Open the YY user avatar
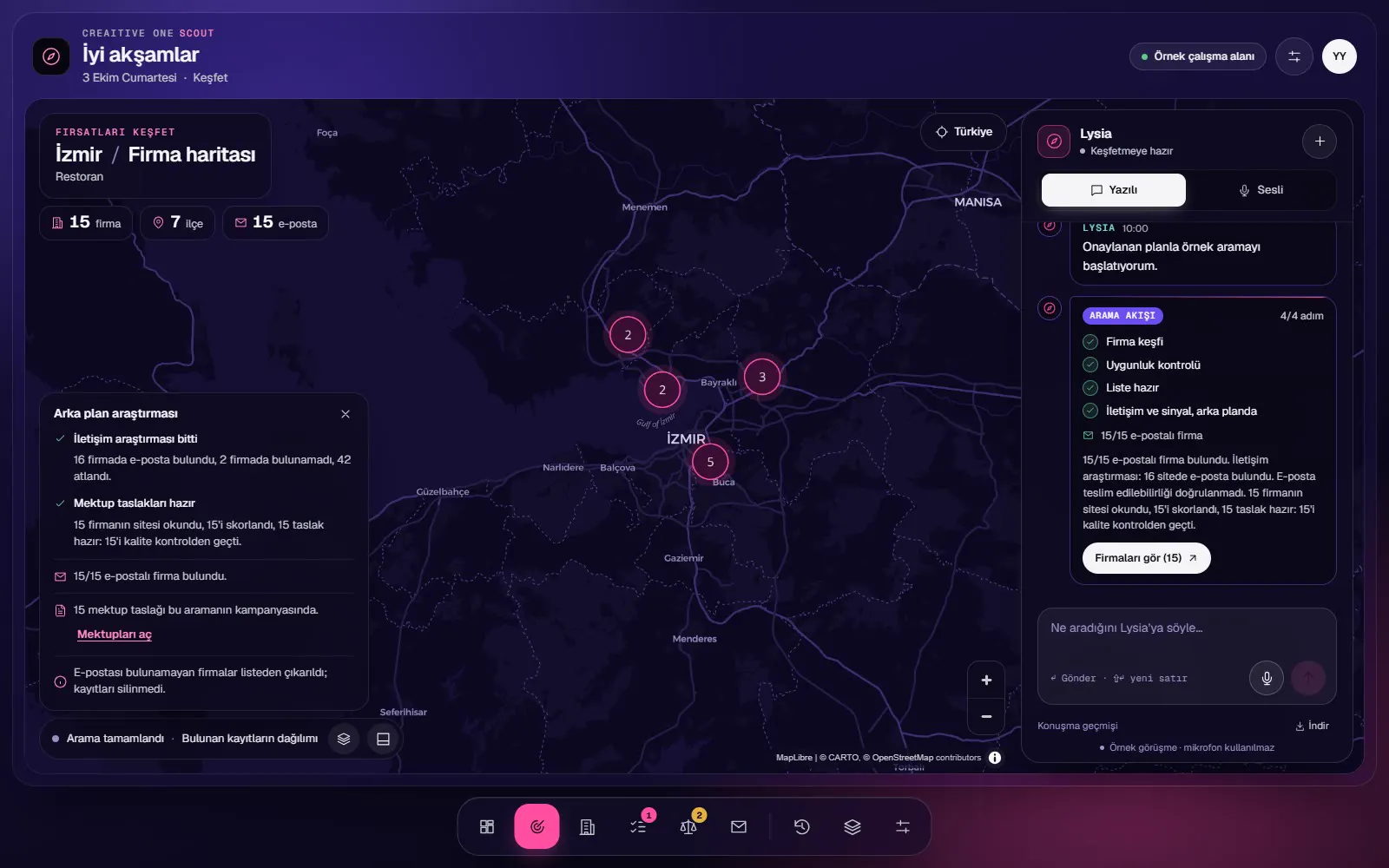The image size is (1389, 868). 1340,56
